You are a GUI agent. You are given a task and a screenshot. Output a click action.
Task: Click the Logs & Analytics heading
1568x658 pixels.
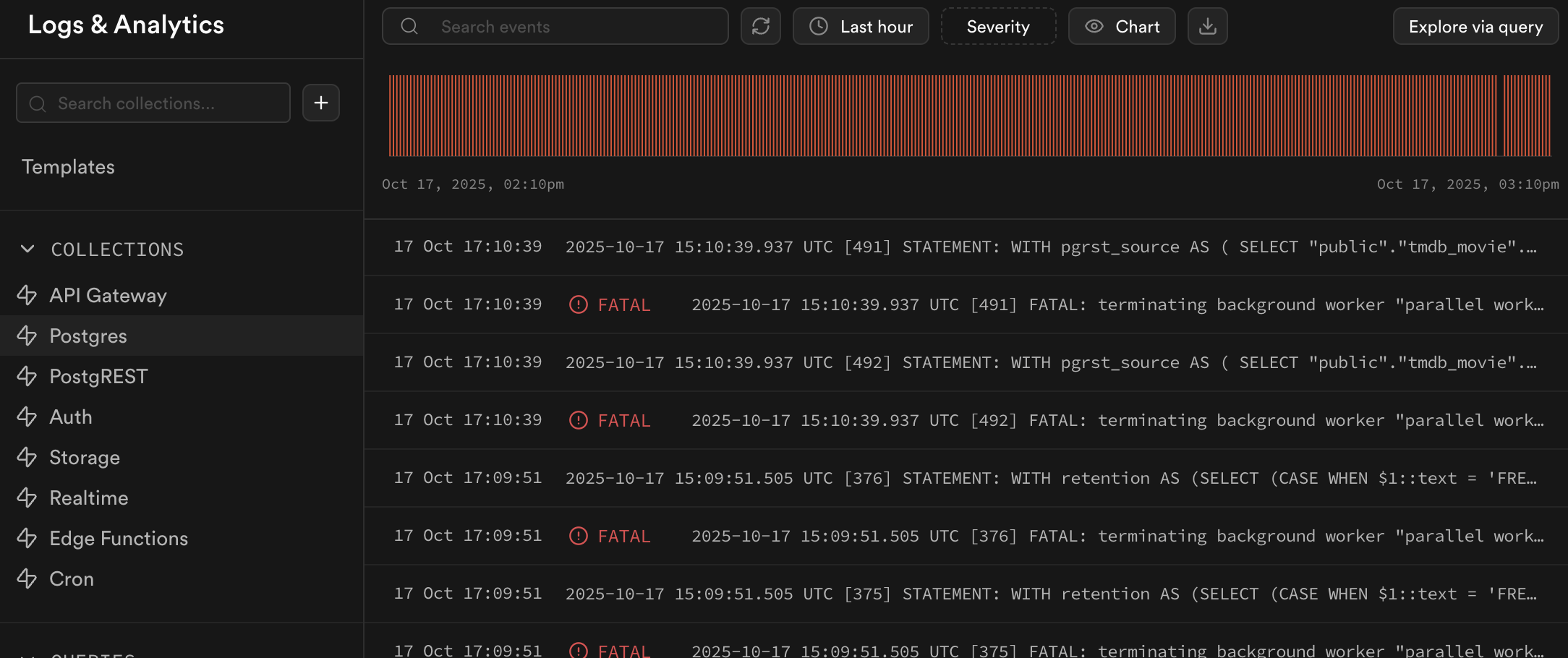pyautogui.click(x=126, y=25)
